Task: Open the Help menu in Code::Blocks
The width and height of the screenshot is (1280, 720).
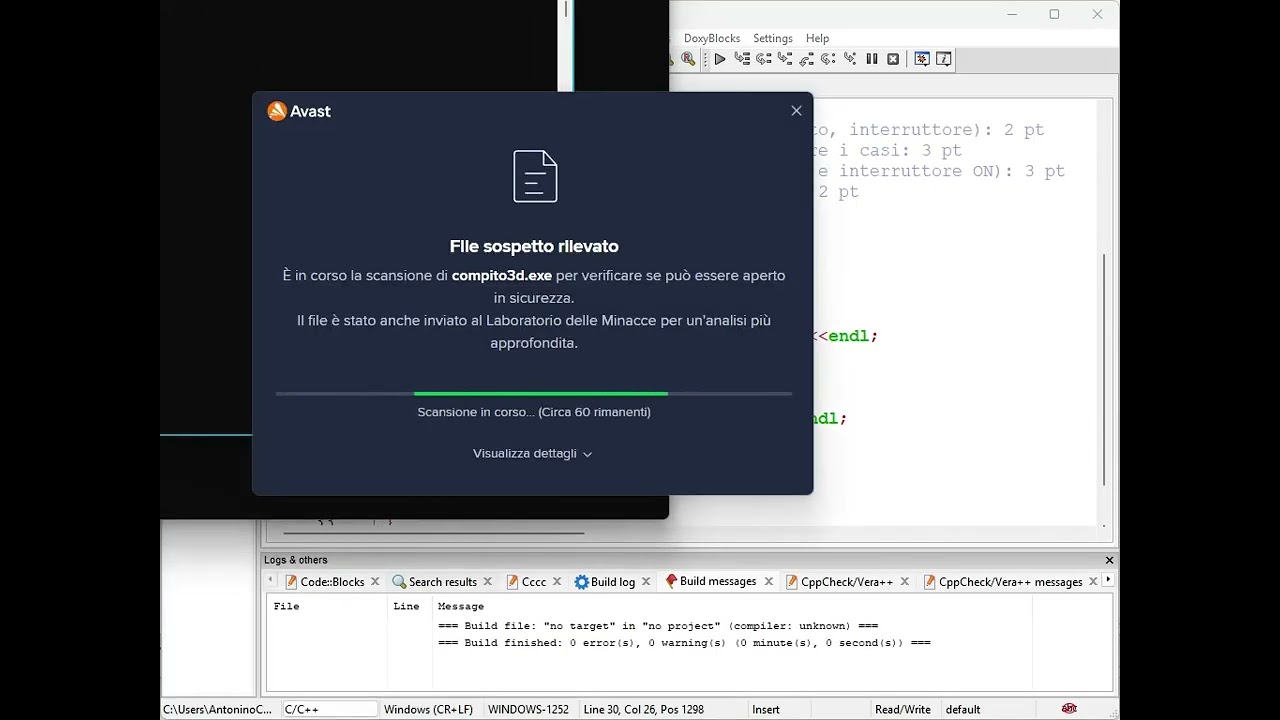Action: [818, 38]
